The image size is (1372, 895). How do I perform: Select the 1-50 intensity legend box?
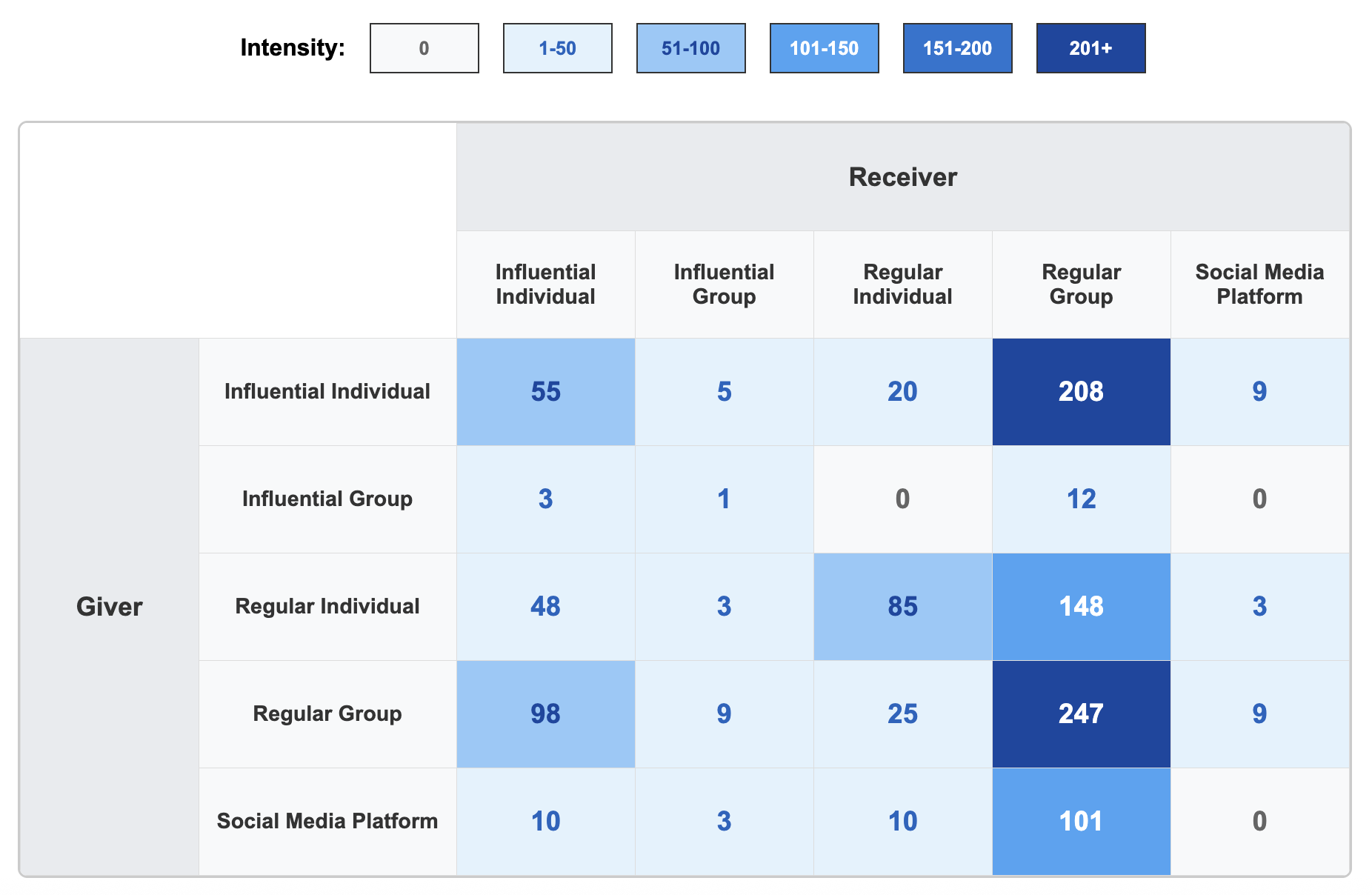[557, 48]
